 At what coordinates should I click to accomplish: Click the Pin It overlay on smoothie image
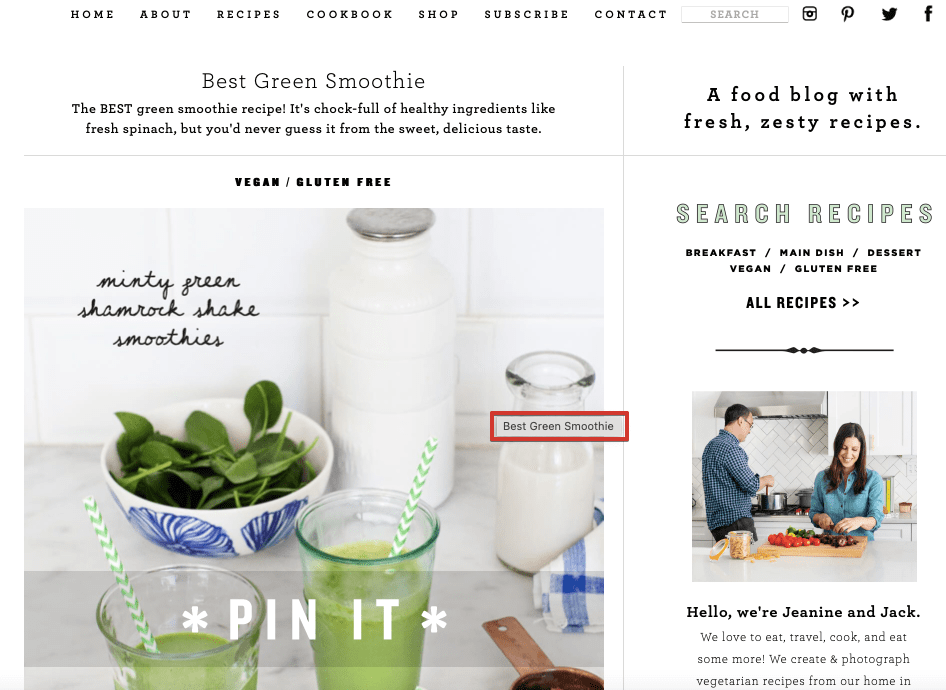314,619
